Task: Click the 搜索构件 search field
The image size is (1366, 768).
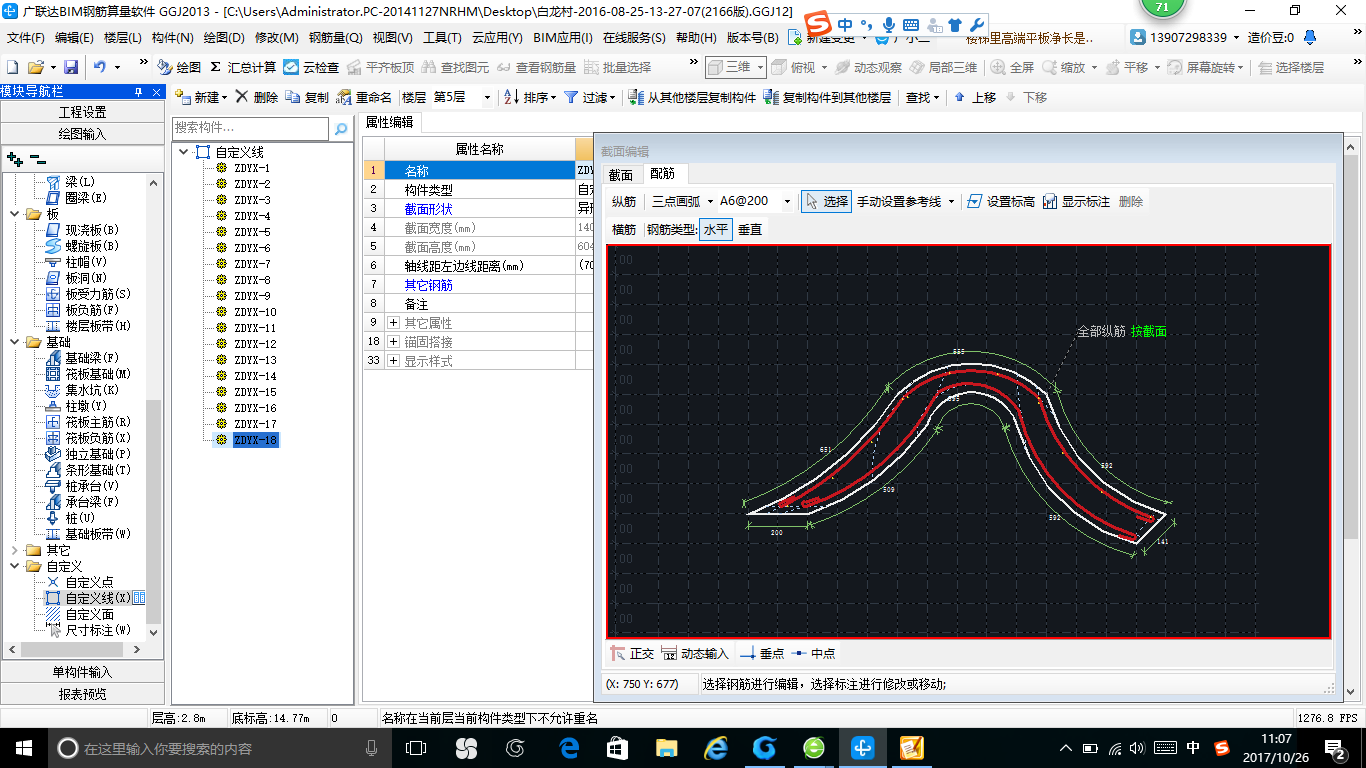Action: [250, 128]
